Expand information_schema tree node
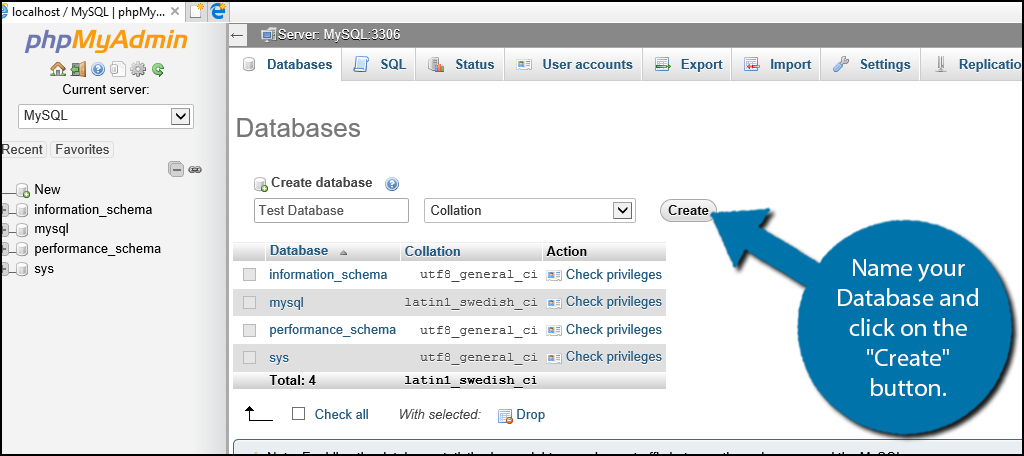The width and height of the screenshot is (1024, 456). click(x=5, y=210)
